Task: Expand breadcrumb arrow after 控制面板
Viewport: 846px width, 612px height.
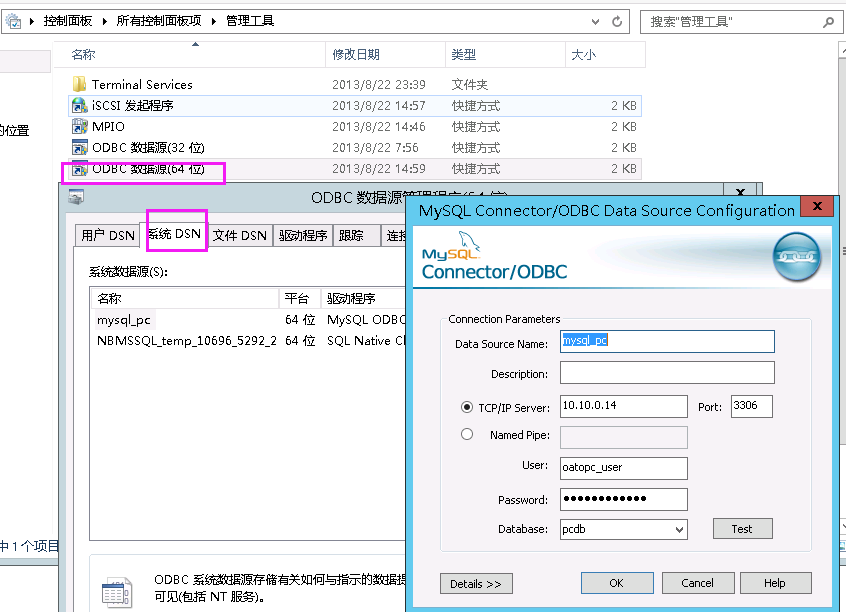Action: click(x=104, y=21)
